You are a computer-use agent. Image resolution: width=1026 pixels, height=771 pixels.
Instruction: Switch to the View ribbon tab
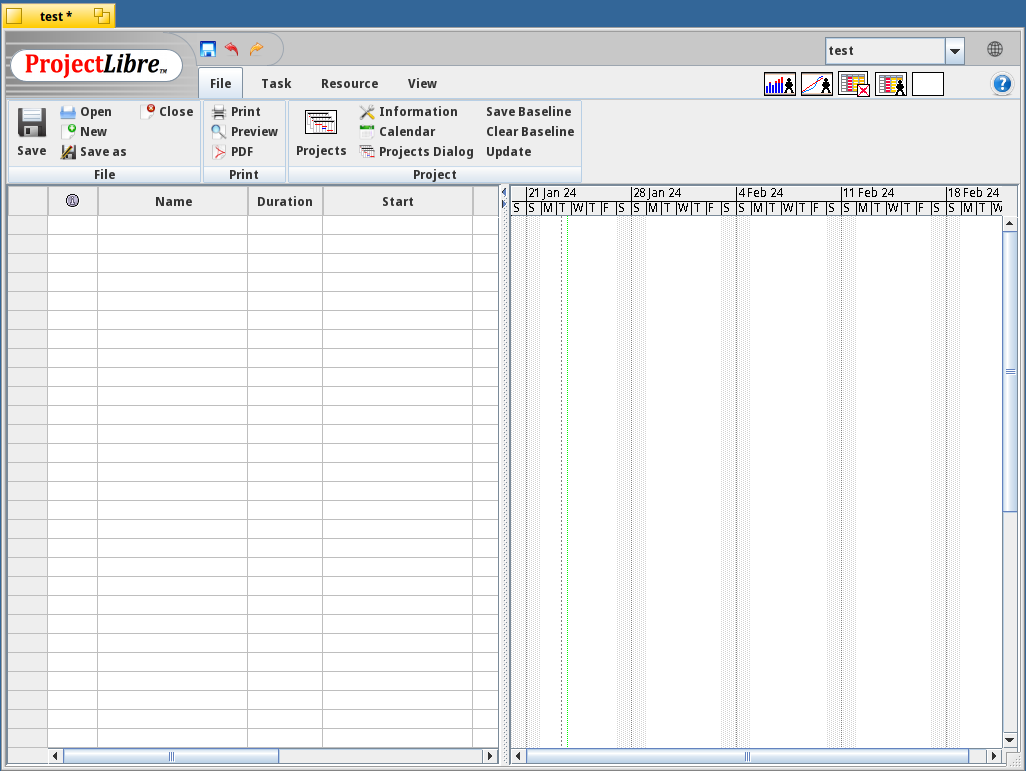click(x=422, y=83)
